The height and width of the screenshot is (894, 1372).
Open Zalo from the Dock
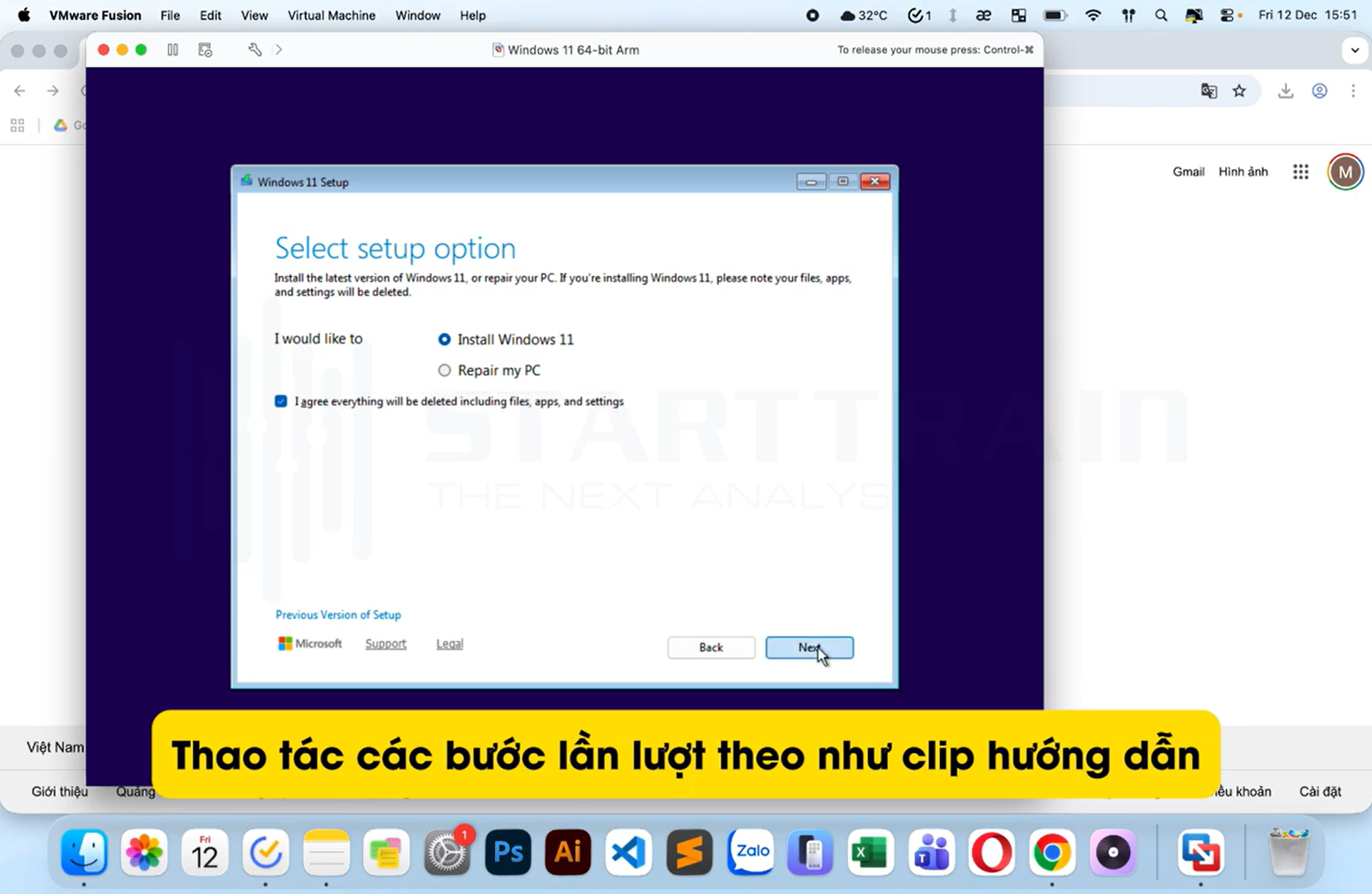749,852
